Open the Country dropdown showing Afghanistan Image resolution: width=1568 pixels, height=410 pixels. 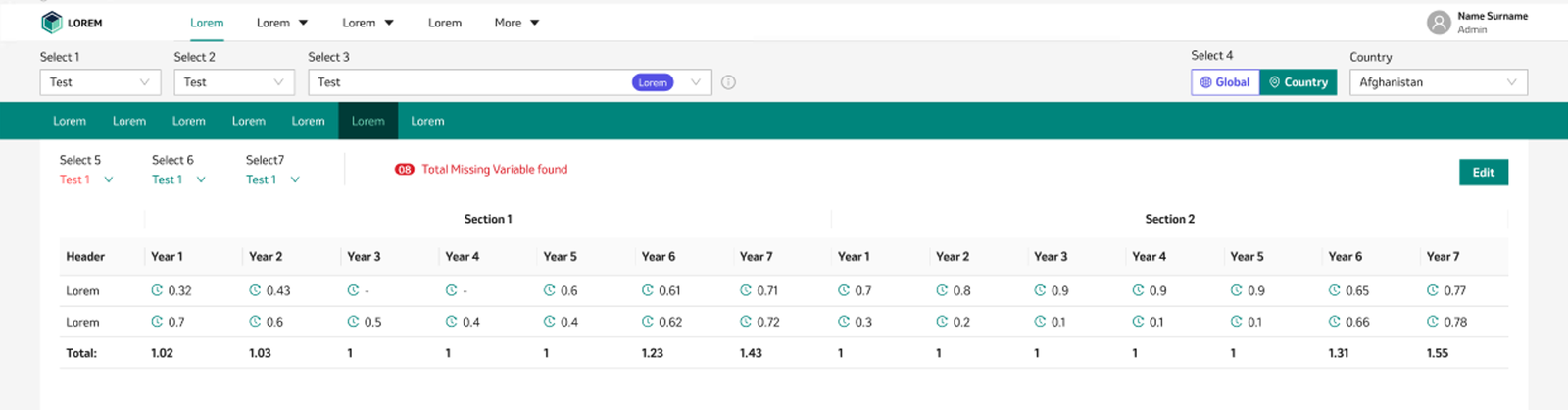pyautogui.click(x=1437, y=82)
